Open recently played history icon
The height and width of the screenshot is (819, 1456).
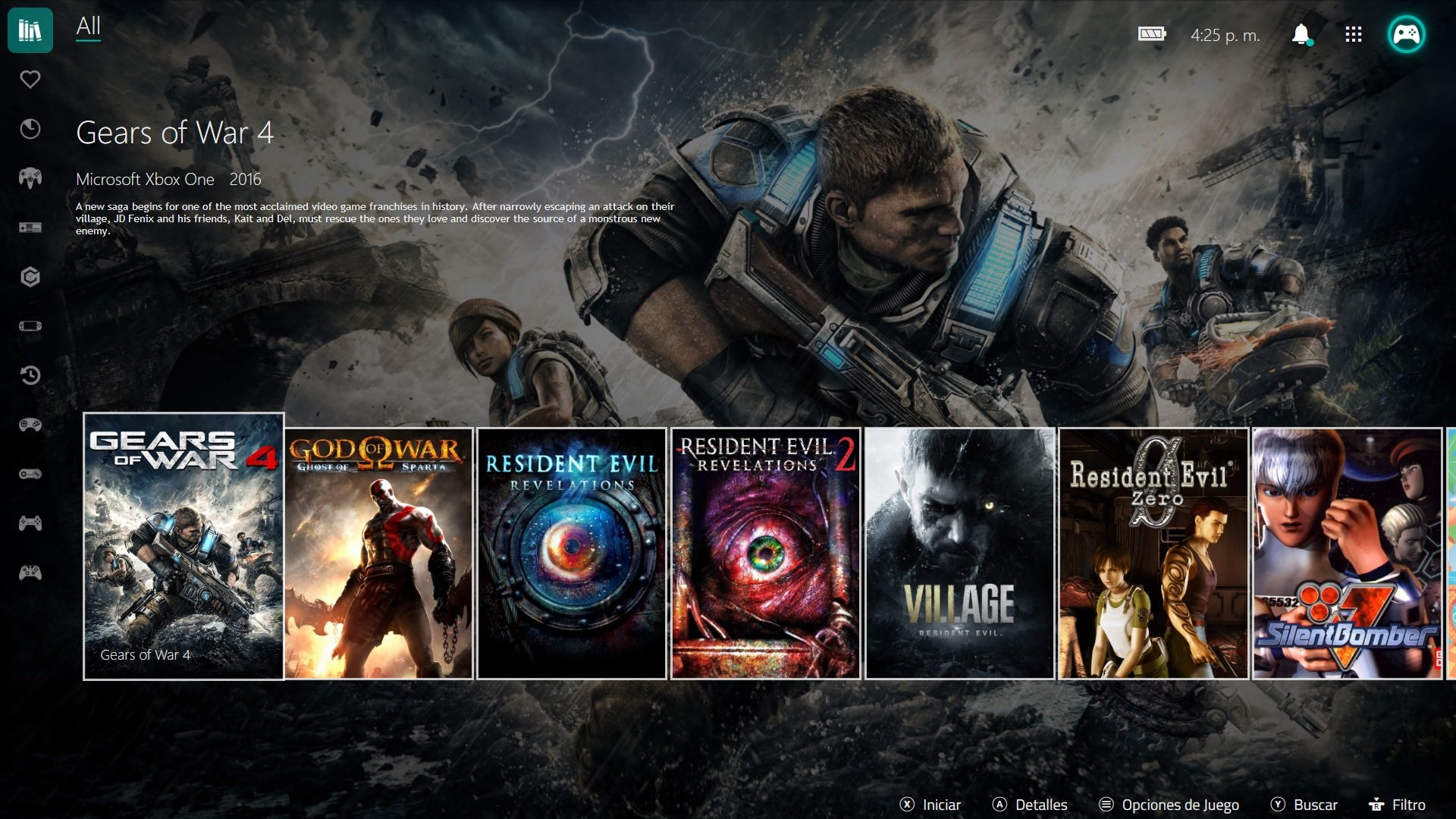click(x=30, y=375)
